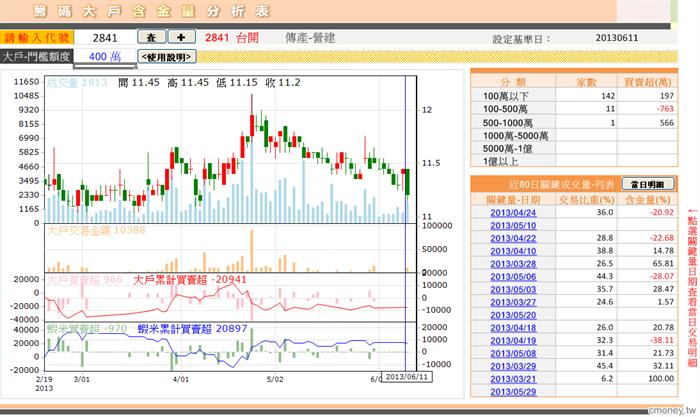Click the 查 search button

click(151, 37)
